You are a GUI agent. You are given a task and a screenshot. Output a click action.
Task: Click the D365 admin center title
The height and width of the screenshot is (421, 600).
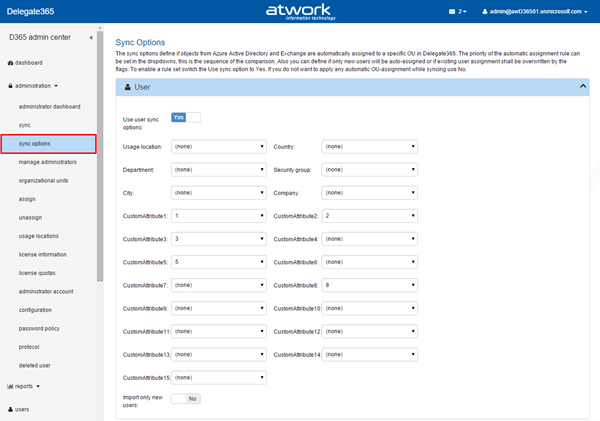click(40, 37)
